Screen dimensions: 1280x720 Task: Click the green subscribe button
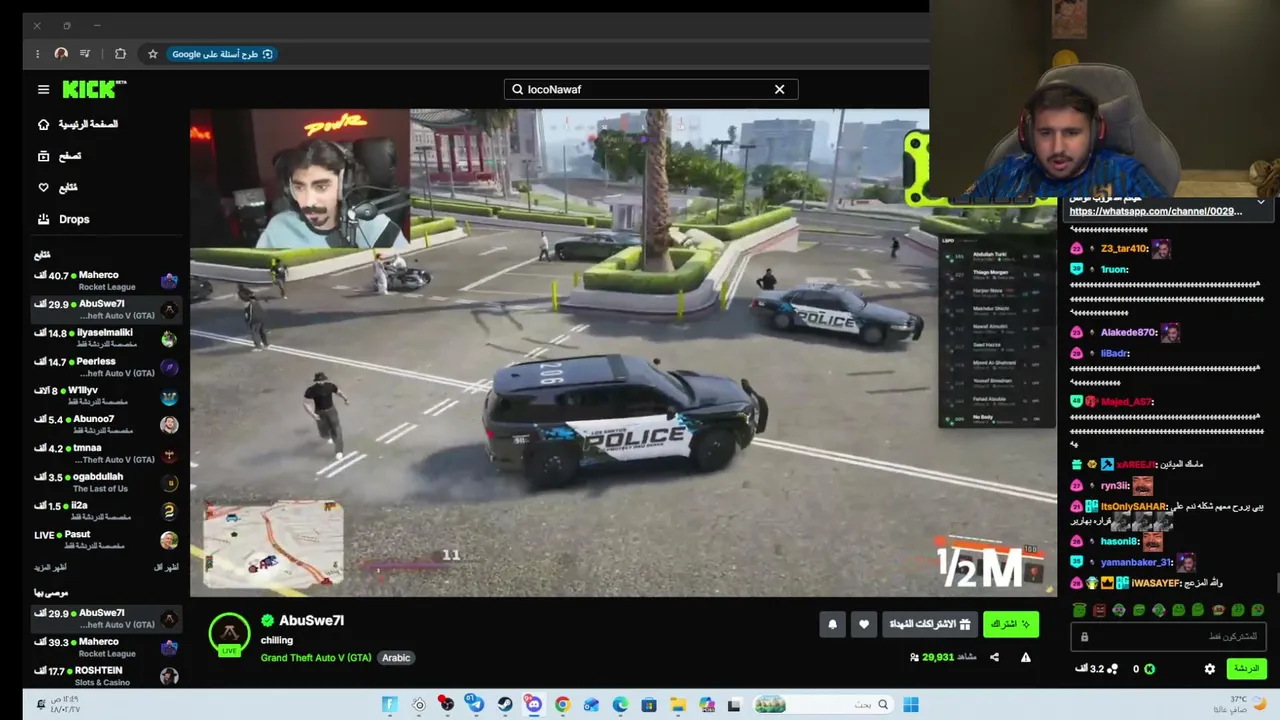(x=1011, y=624)
